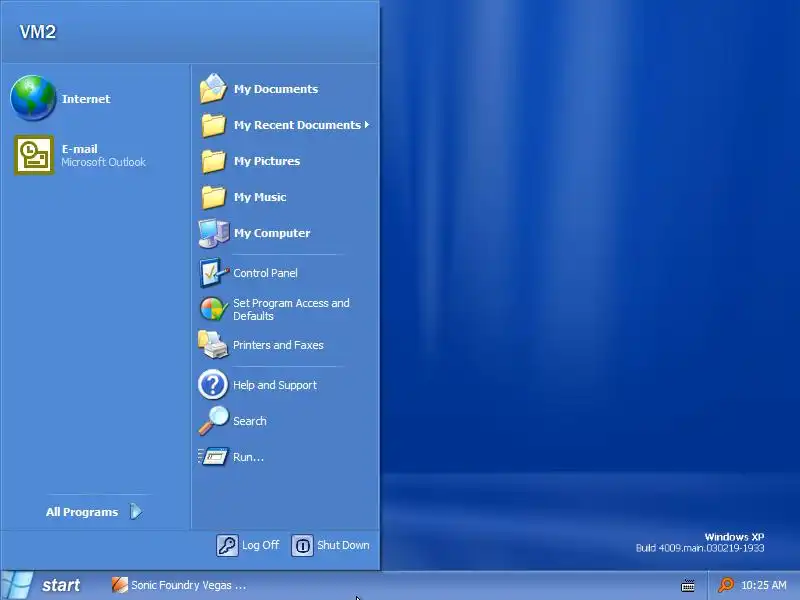Click the Windows flag on start button
The height and width of the screenshot is (600, 800).
(x=16, y=585)
